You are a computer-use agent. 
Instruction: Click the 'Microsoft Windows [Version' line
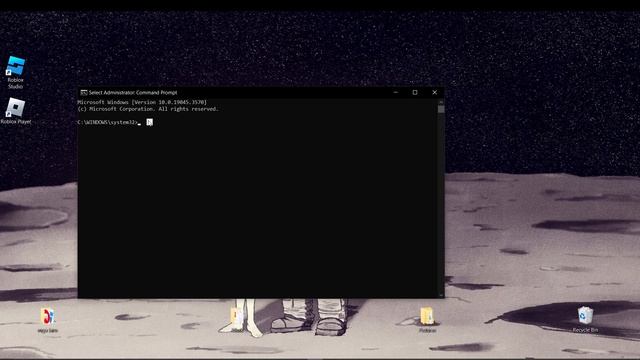(x=142, y=102)
